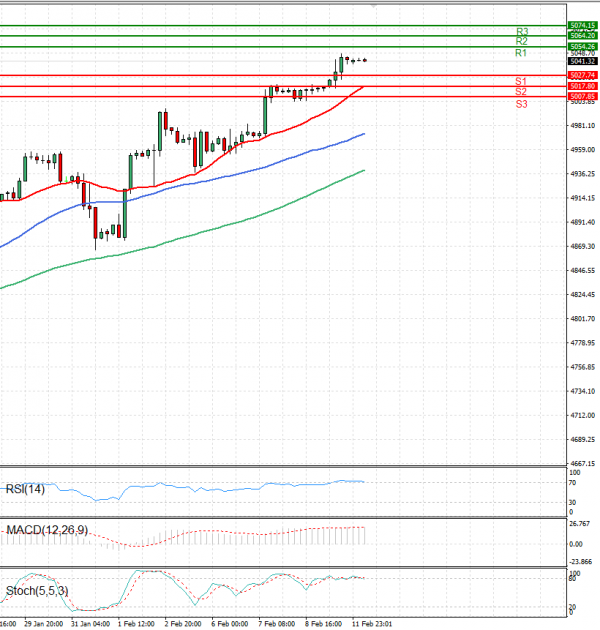Click the 1 Feb 12:00 time label
Screen dimensions: 600x630
[x=136, y=624]
